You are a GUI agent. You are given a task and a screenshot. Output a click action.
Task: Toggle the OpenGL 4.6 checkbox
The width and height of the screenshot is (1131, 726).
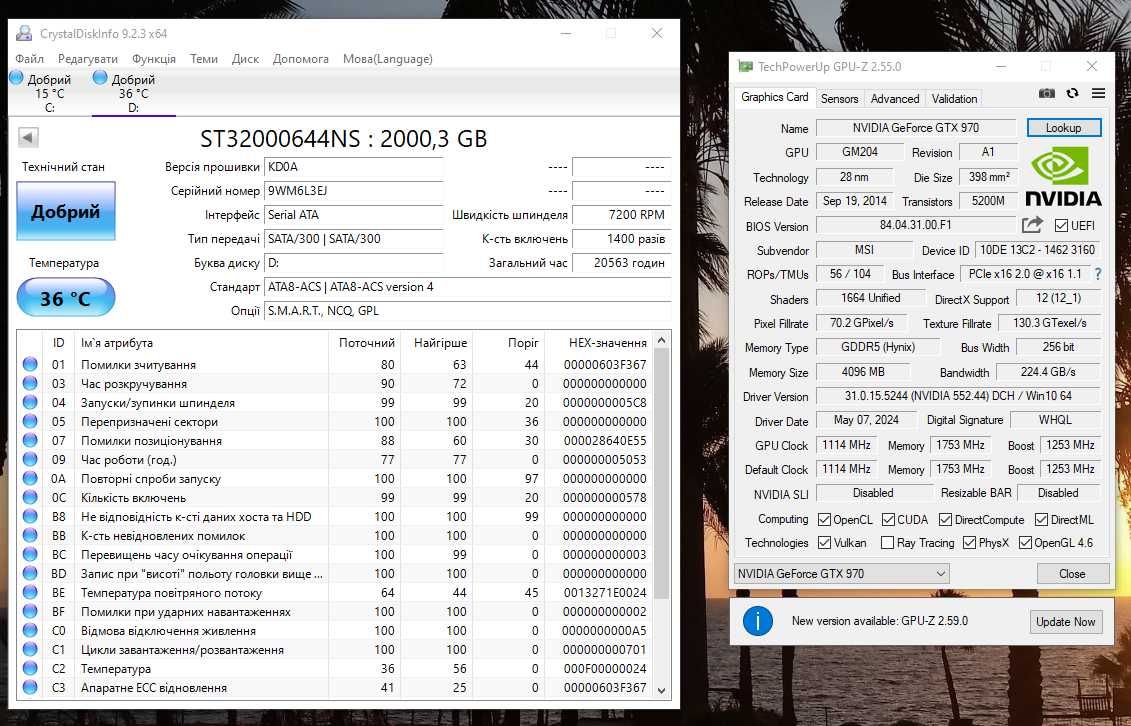(1025, 543)
